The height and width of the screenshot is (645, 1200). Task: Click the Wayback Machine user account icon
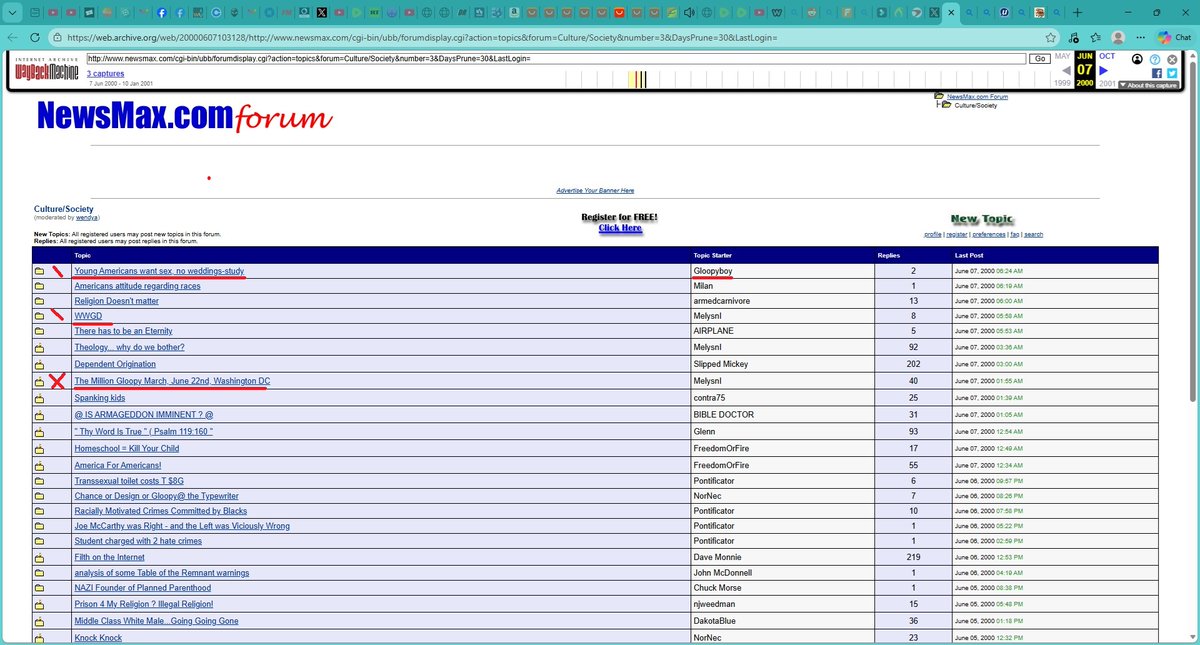click(x=1138, y=59)
